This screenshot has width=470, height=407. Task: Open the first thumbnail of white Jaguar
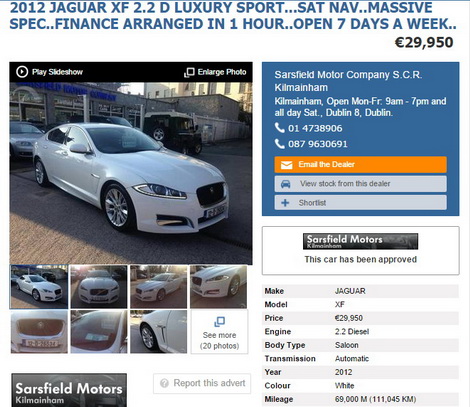coord(39,287)
